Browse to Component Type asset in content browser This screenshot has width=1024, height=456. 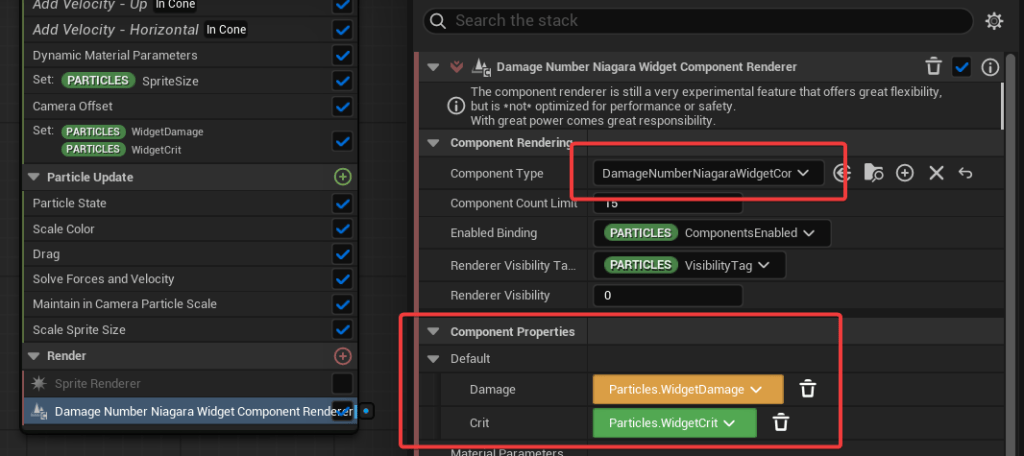click(873, 173)
